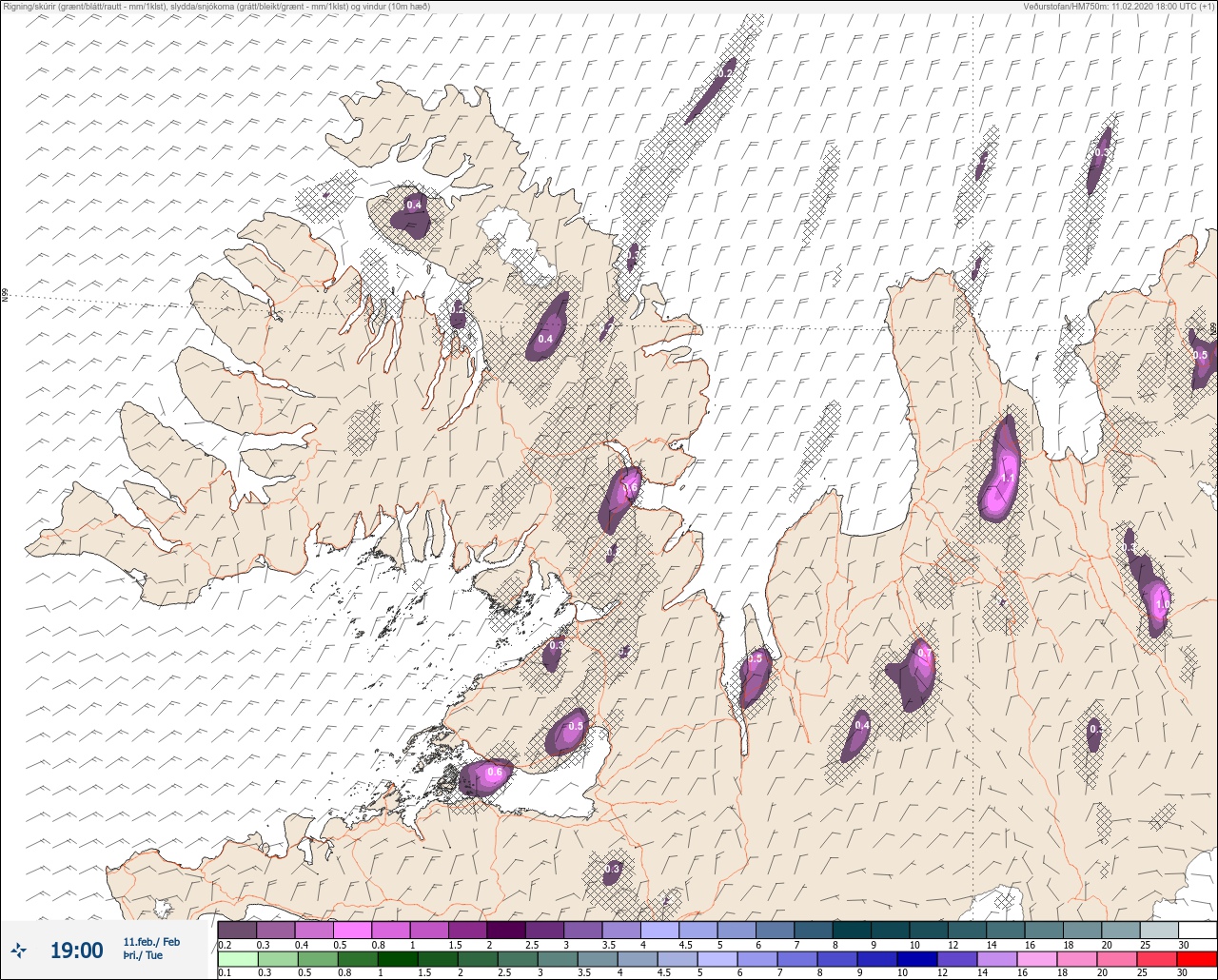This screenshot has width=1218, height=980.
Task: Select the pale green 0.1 rain legend swatch
Action: 237,958
